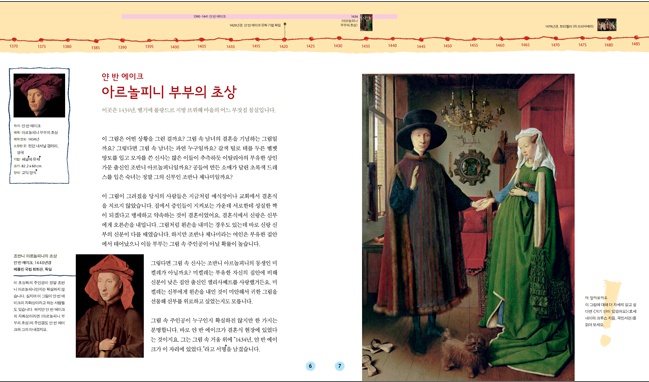
Task: Click the pink 1390-1441 lifespan bar
Action: 259,17
